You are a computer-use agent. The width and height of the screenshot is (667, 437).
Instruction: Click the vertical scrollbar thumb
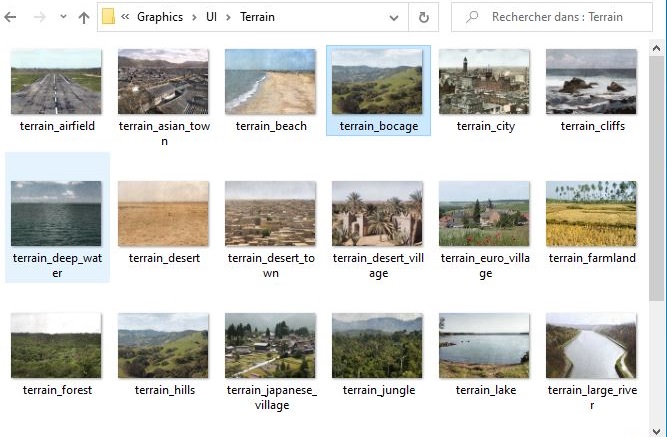(x=656, y=178)
